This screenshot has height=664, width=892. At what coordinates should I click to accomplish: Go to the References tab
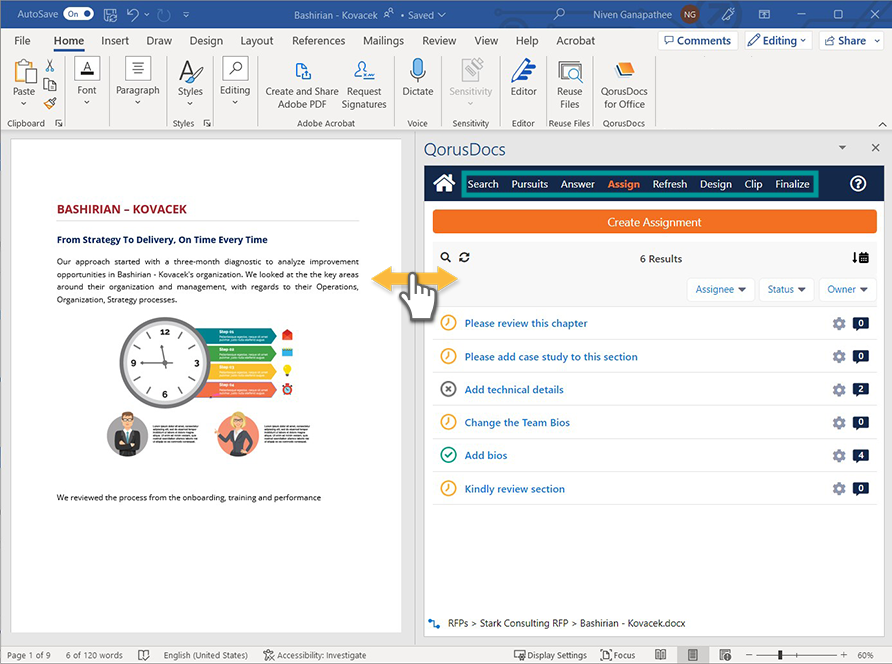319,40
